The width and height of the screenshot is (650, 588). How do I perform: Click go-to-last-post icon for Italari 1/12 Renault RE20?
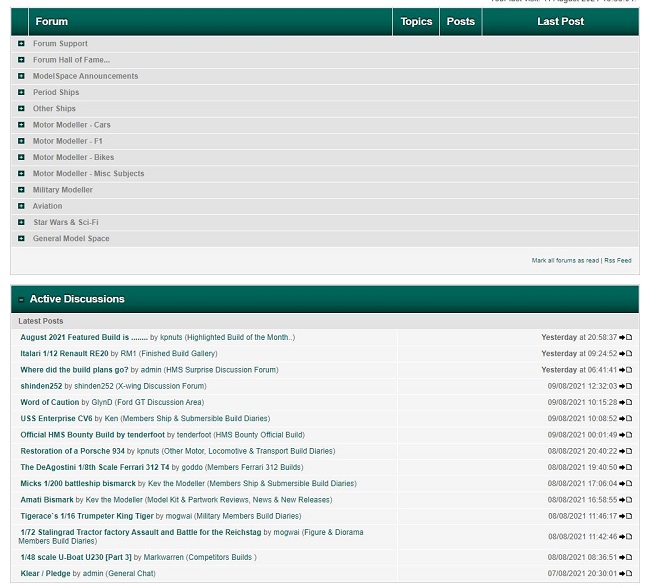point(626,354)
